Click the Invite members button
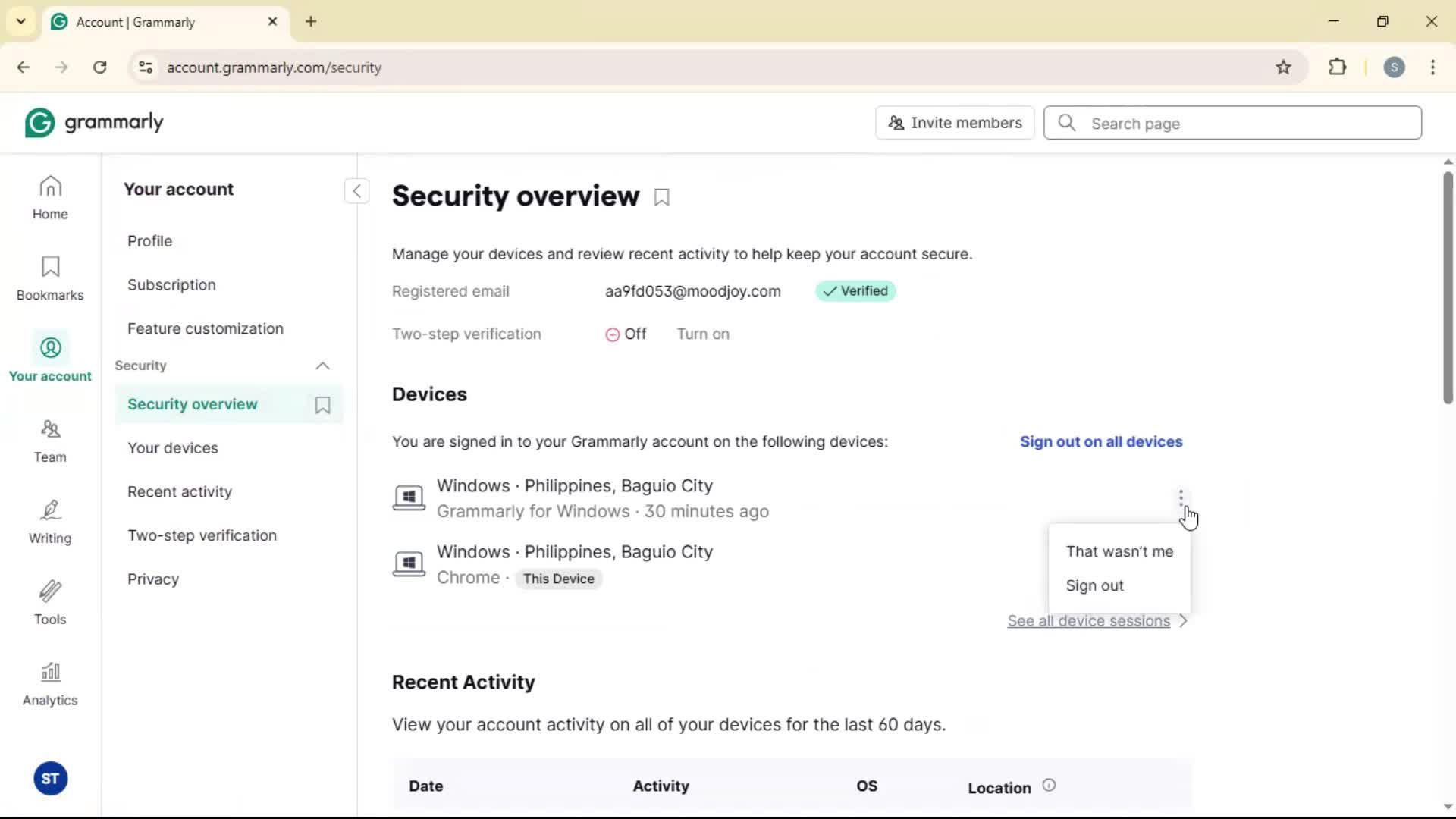Viewport: 1456px width, 819px height. (955, 123)
